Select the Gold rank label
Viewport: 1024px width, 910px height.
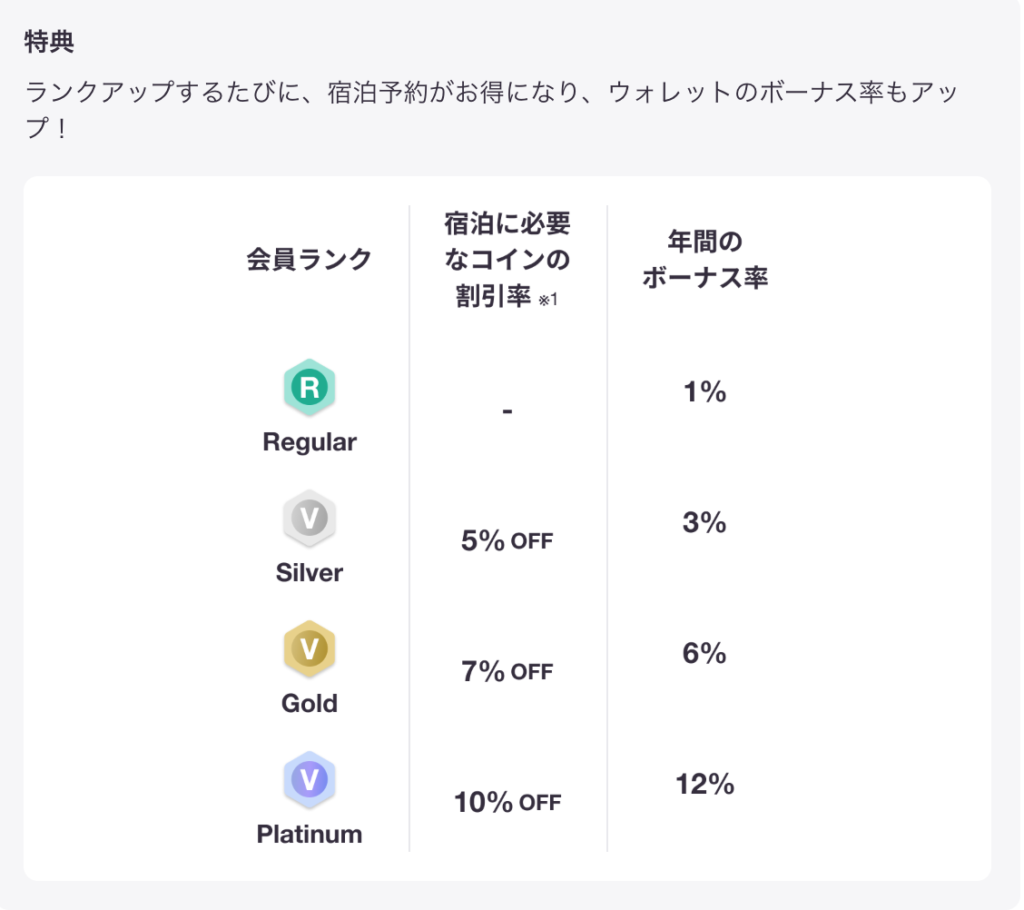(309, 703)
